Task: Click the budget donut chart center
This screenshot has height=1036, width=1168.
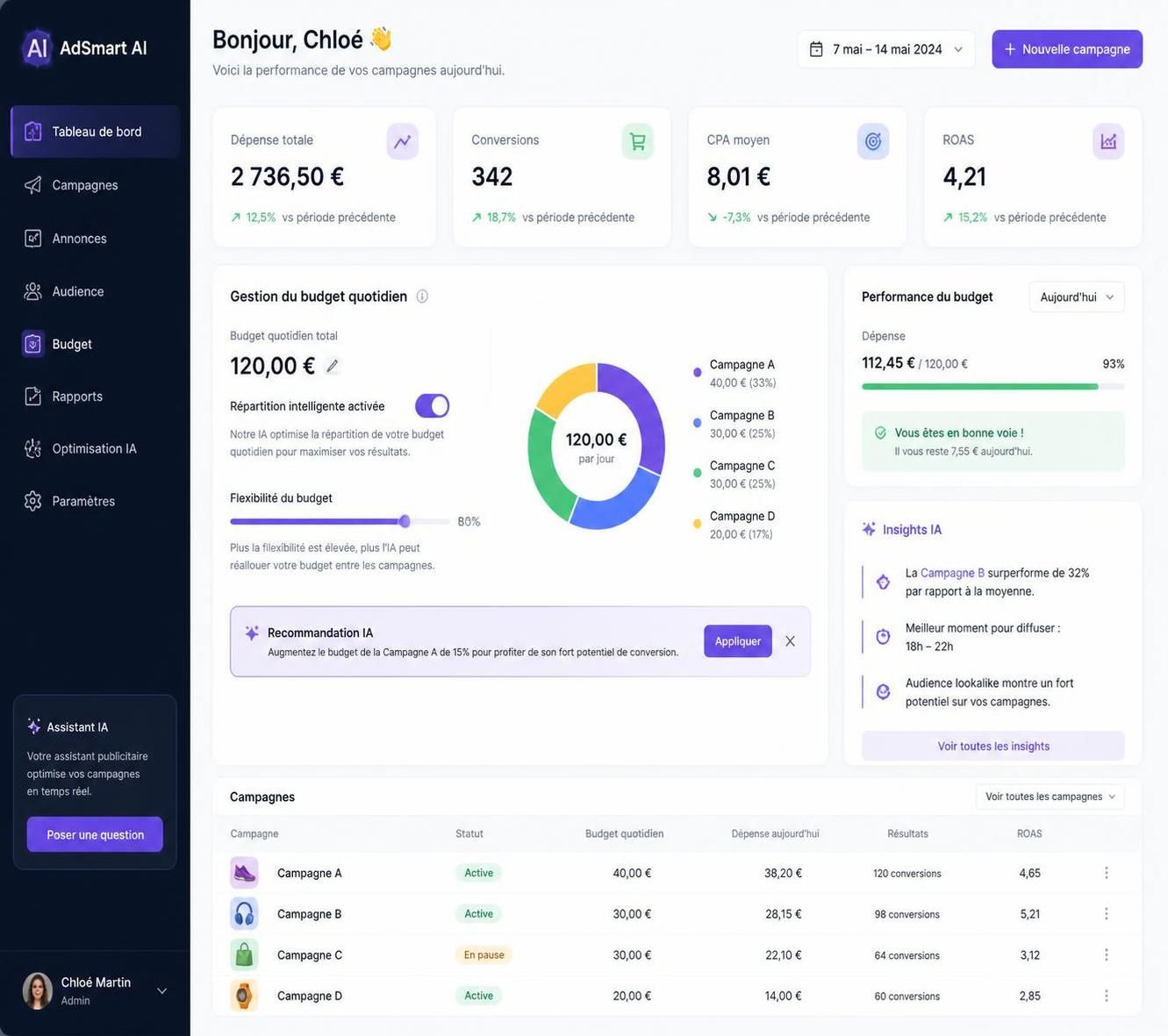Action: click(x=597, y=446)
